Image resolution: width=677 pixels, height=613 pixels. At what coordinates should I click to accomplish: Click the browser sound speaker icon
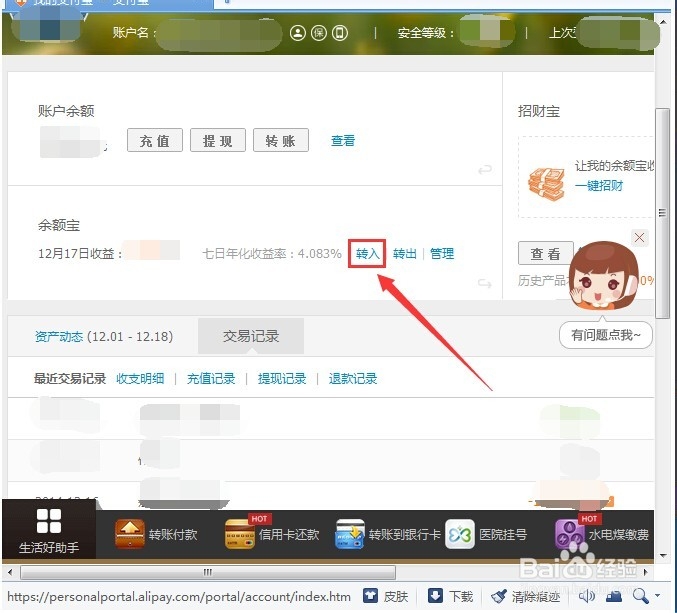(587, 596)
